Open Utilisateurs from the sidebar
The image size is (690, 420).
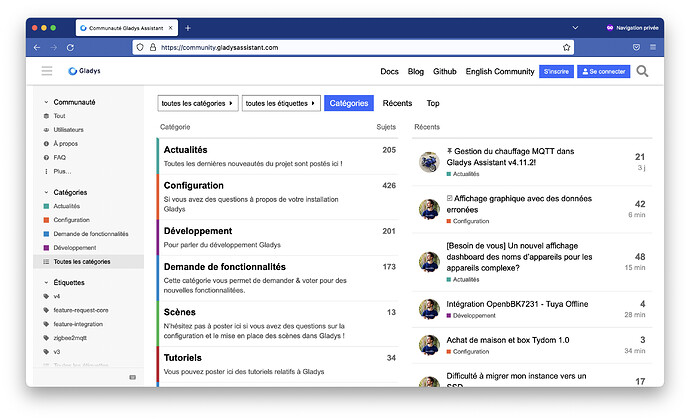click(68, 130)
